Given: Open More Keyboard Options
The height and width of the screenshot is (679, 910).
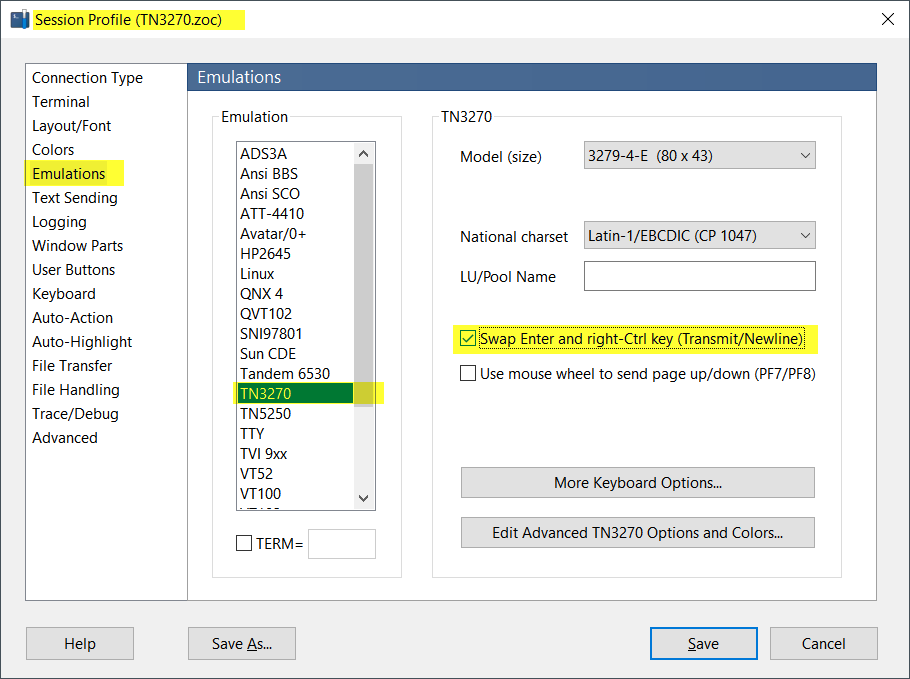Looking at the screenshot, I should tap(638, 483).
